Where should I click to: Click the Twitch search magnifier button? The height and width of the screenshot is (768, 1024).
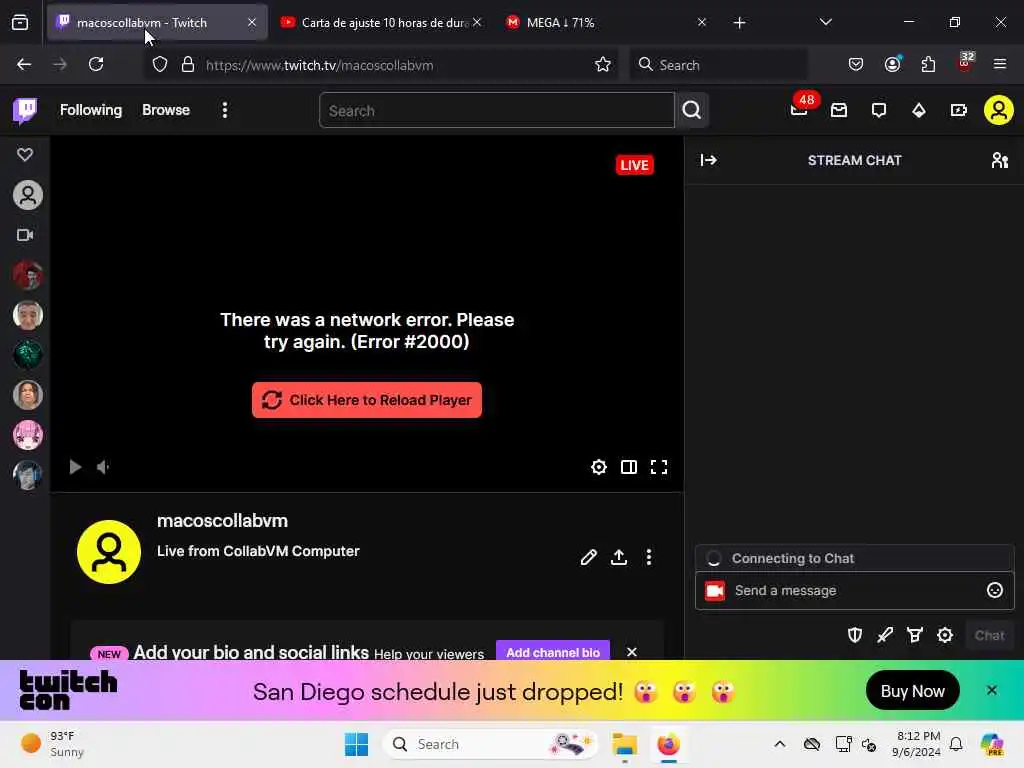(692, 110)
